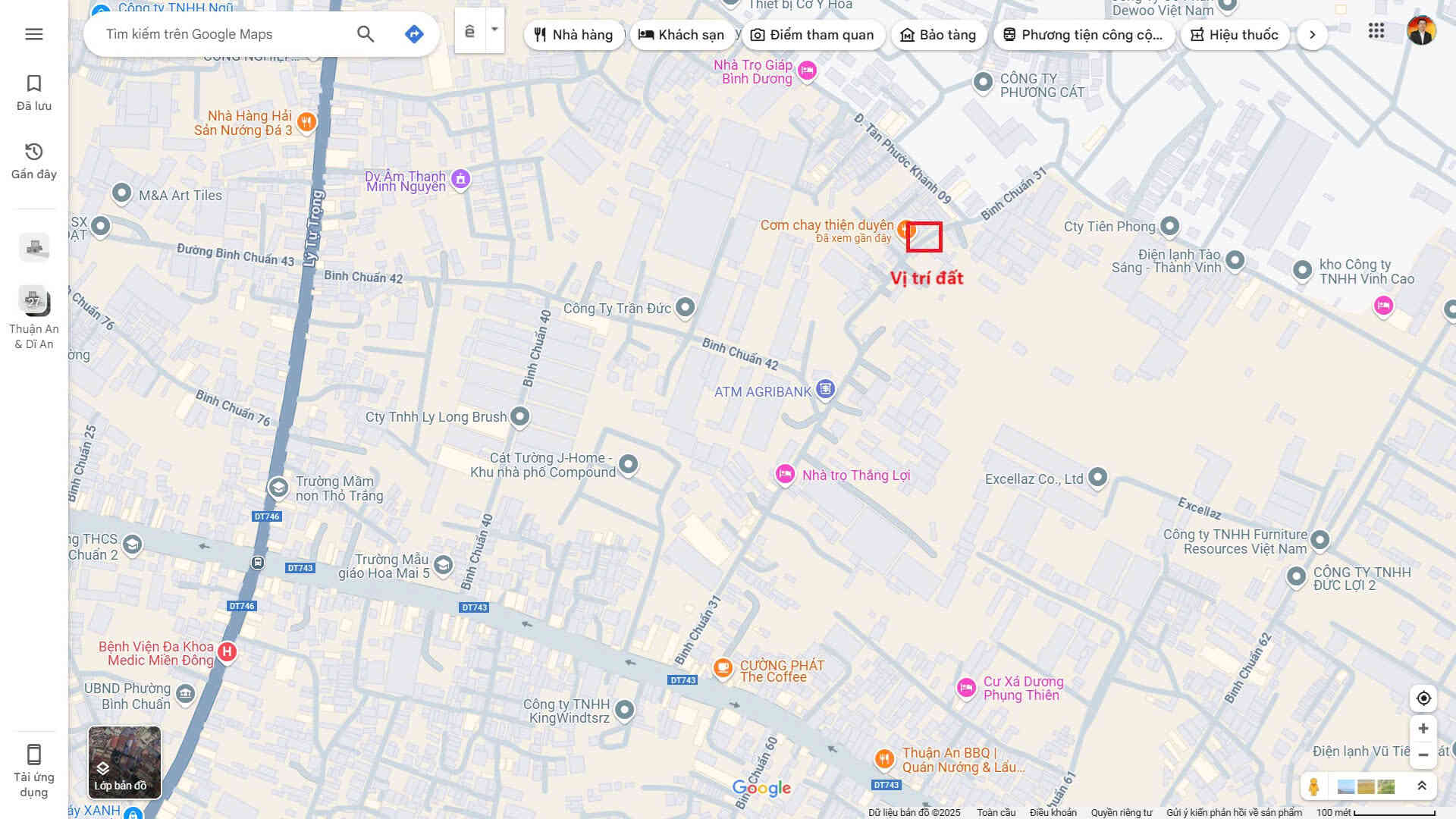Toggle the Lớp bản đồ satellite layer
The width and height of the screenshot is (1456, 819).
coord(124,762)
